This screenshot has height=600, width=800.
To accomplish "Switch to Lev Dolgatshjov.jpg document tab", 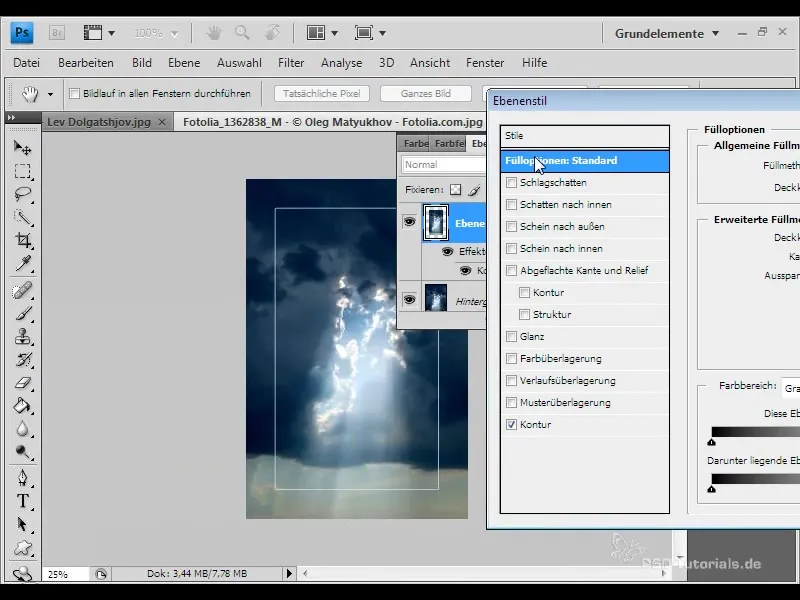I will pos(99,122).
